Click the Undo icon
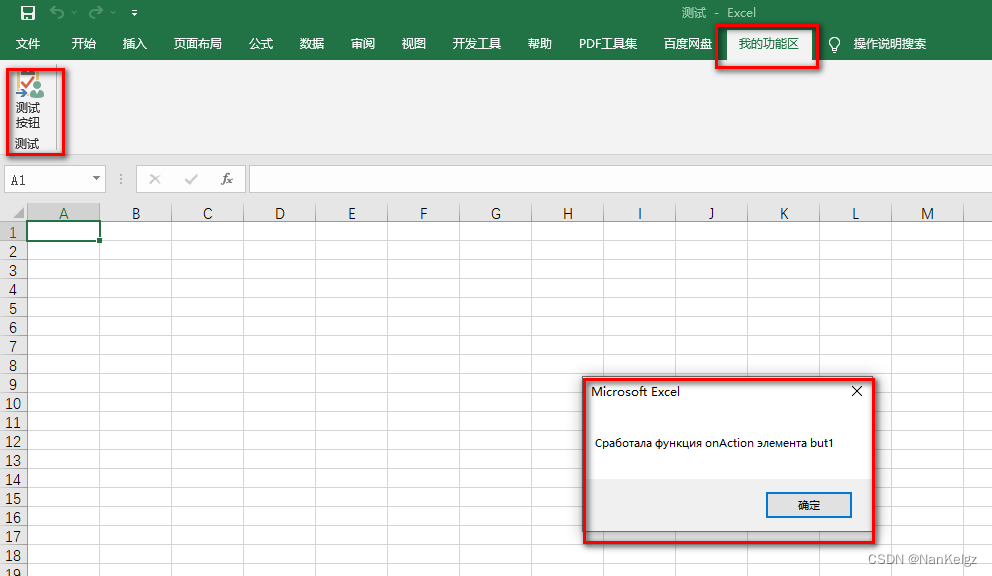This screenshot has width=992, height=576. pyautogui.click(x=58, y=13)
